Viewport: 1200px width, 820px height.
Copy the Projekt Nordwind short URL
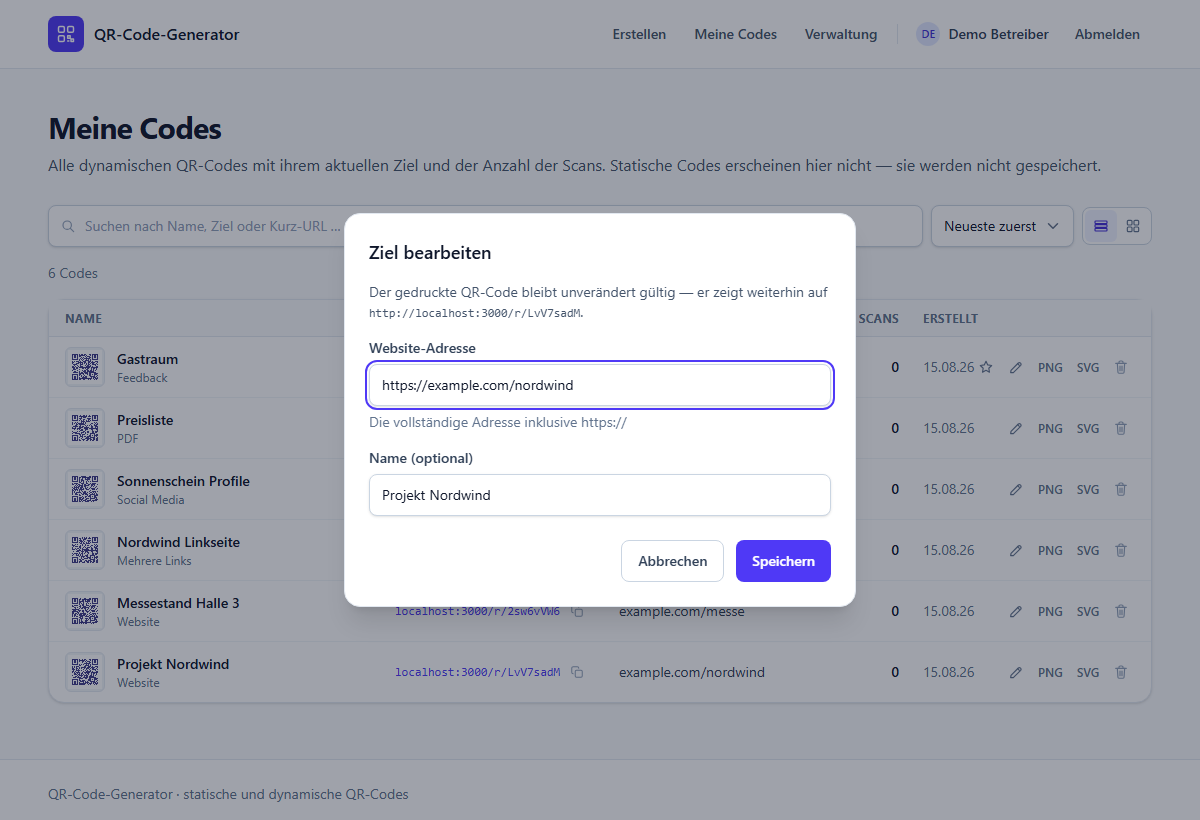(x=577, y=672)
